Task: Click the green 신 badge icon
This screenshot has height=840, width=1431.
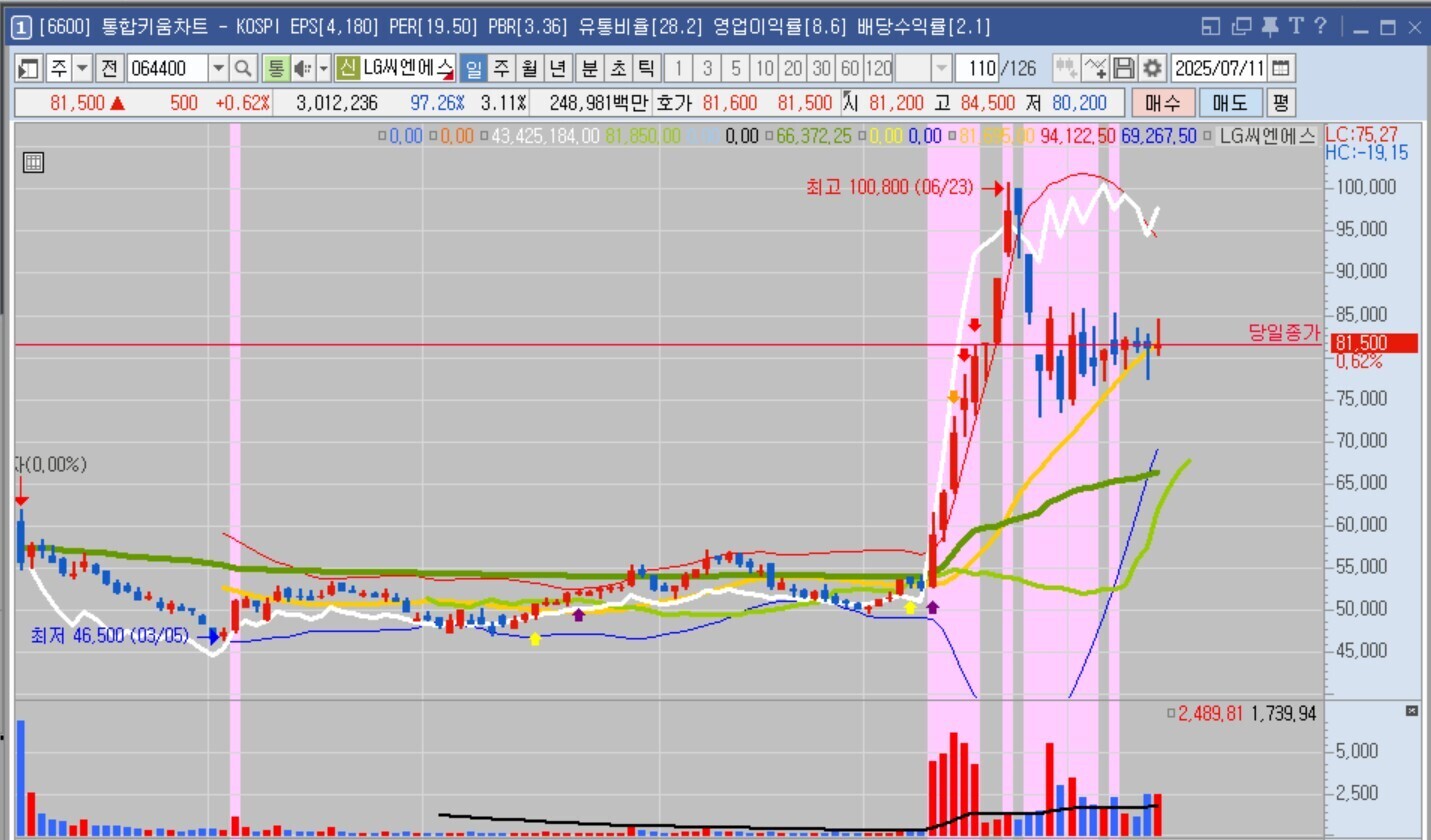Action: coord(347,68)
